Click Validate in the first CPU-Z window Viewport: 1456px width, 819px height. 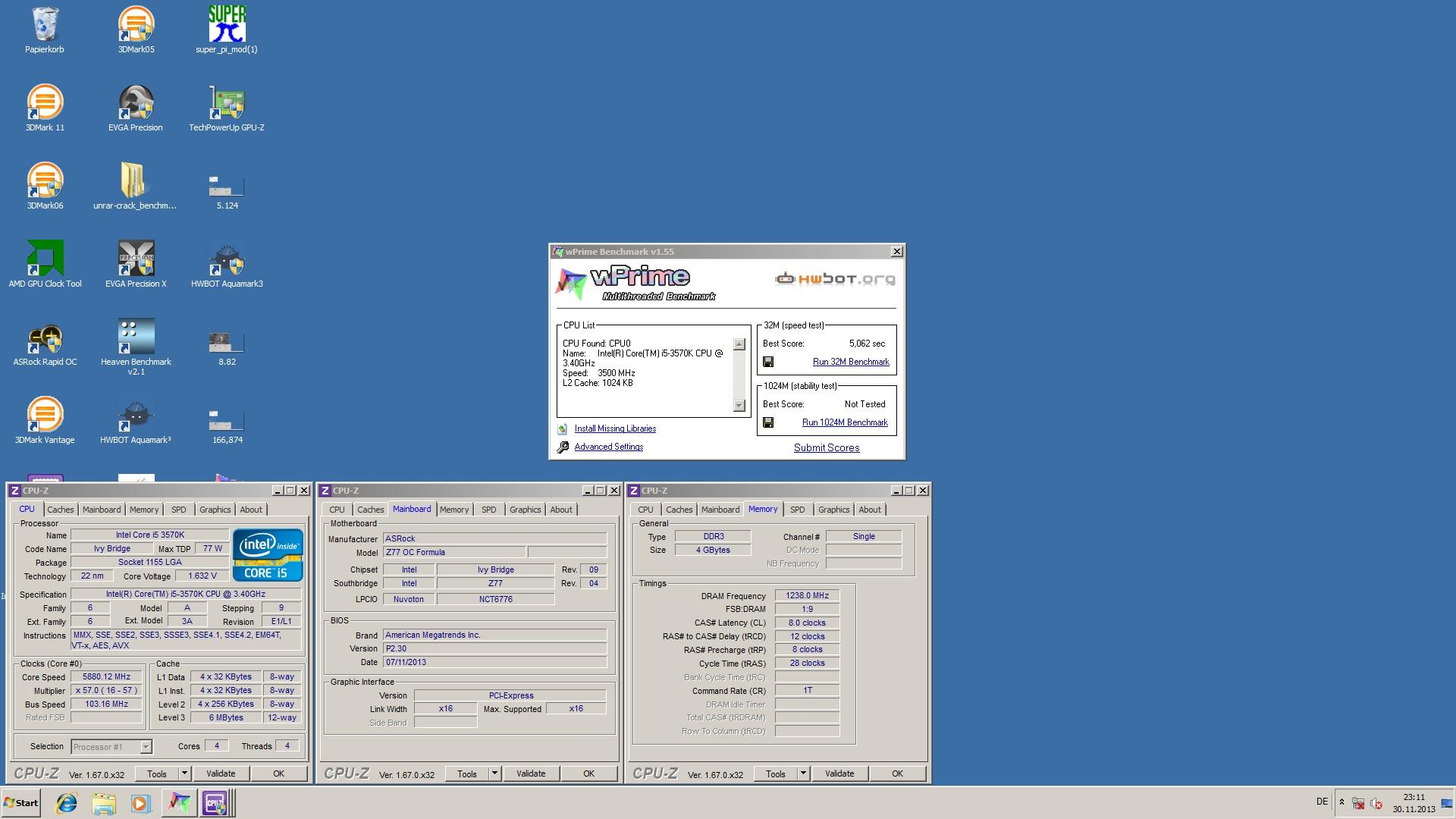(x=221, y=774)
